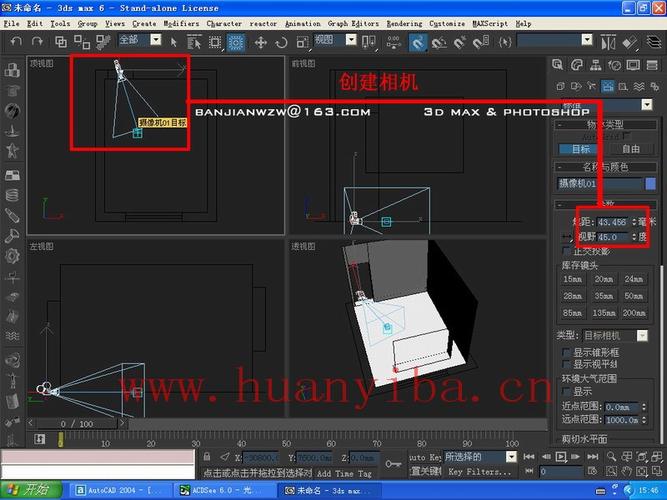667x500 pixels.
Task: Open the 所选择的 key filter dropdown
Action: [x=511, y=457]
